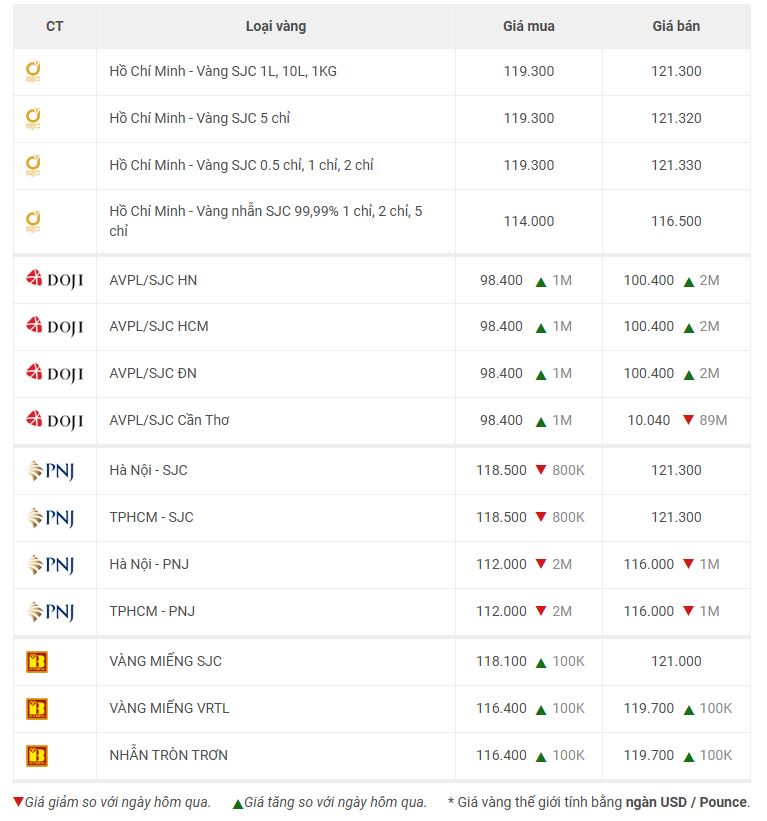Click sell price 100.400 in AVPL/SJC HCM row

649,326
